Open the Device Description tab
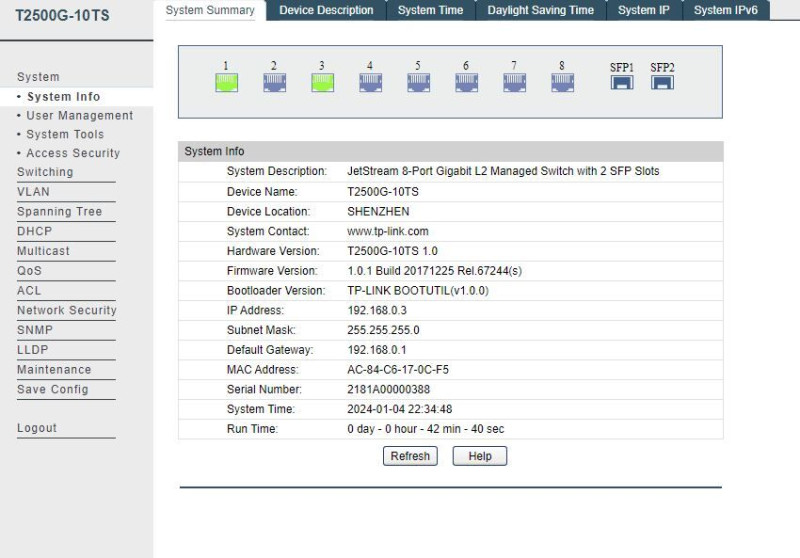 [326, 10]
